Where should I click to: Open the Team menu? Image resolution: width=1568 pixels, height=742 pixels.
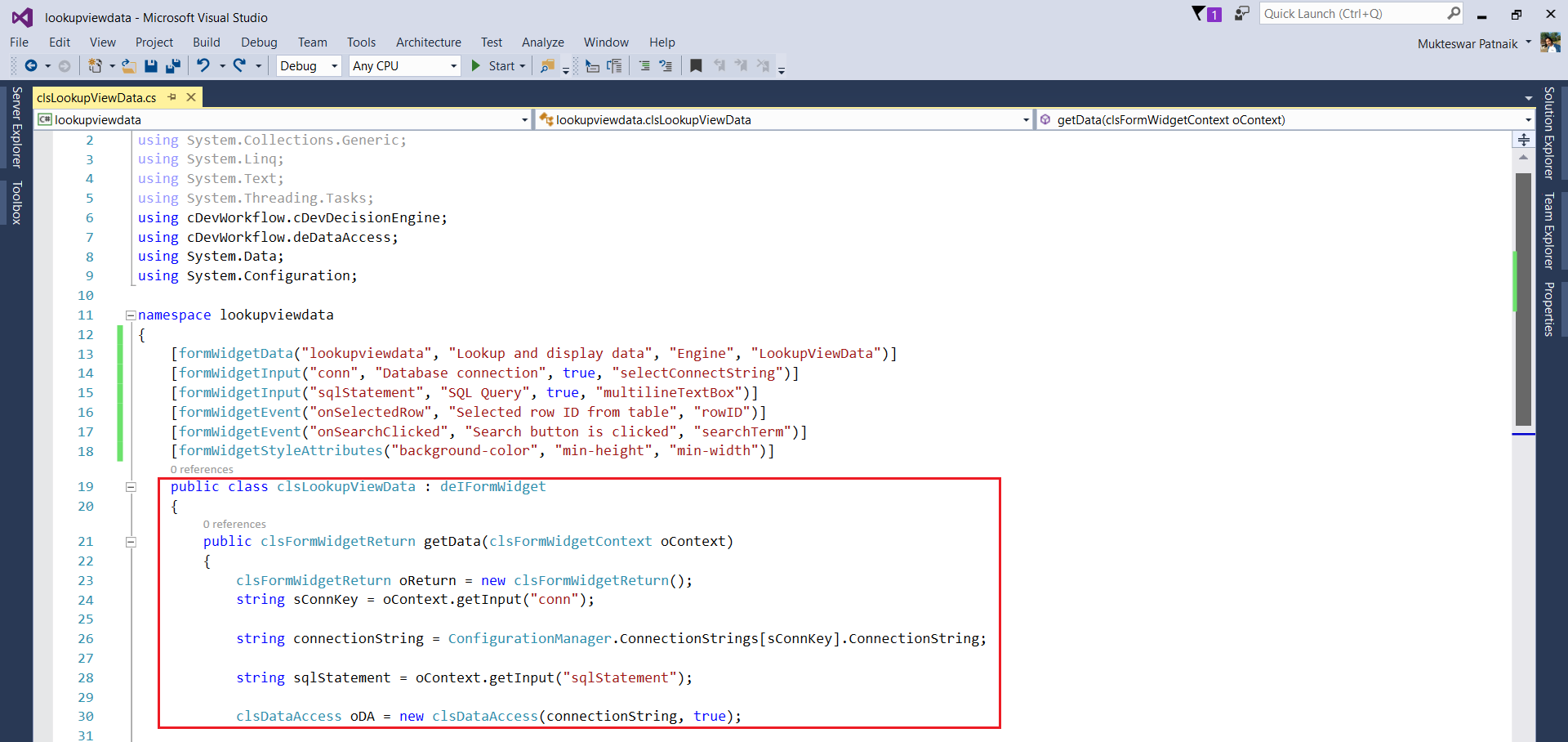point(312,42)
